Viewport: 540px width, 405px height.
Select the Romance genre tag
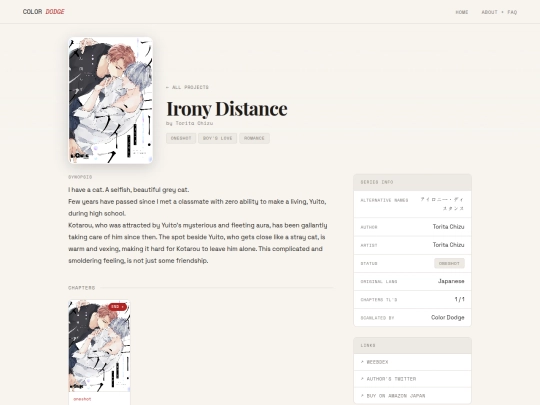[x=254, y=138]
